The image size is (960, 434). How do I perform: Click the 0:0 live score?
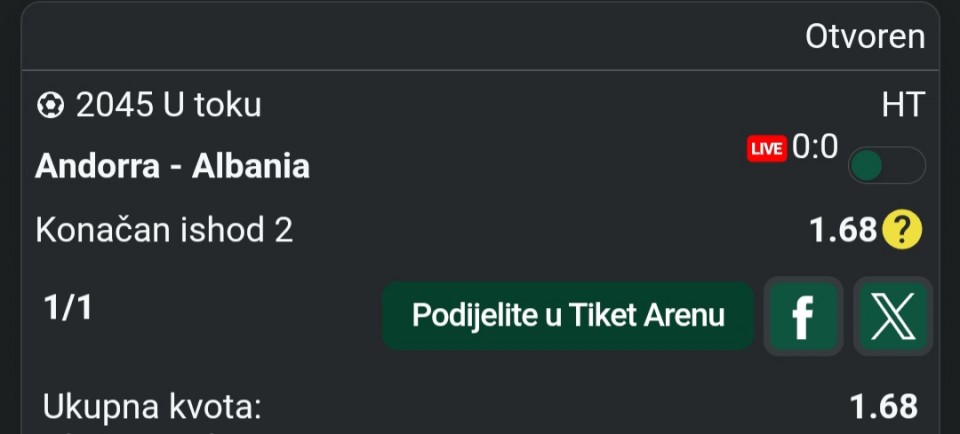pos(815,147)
